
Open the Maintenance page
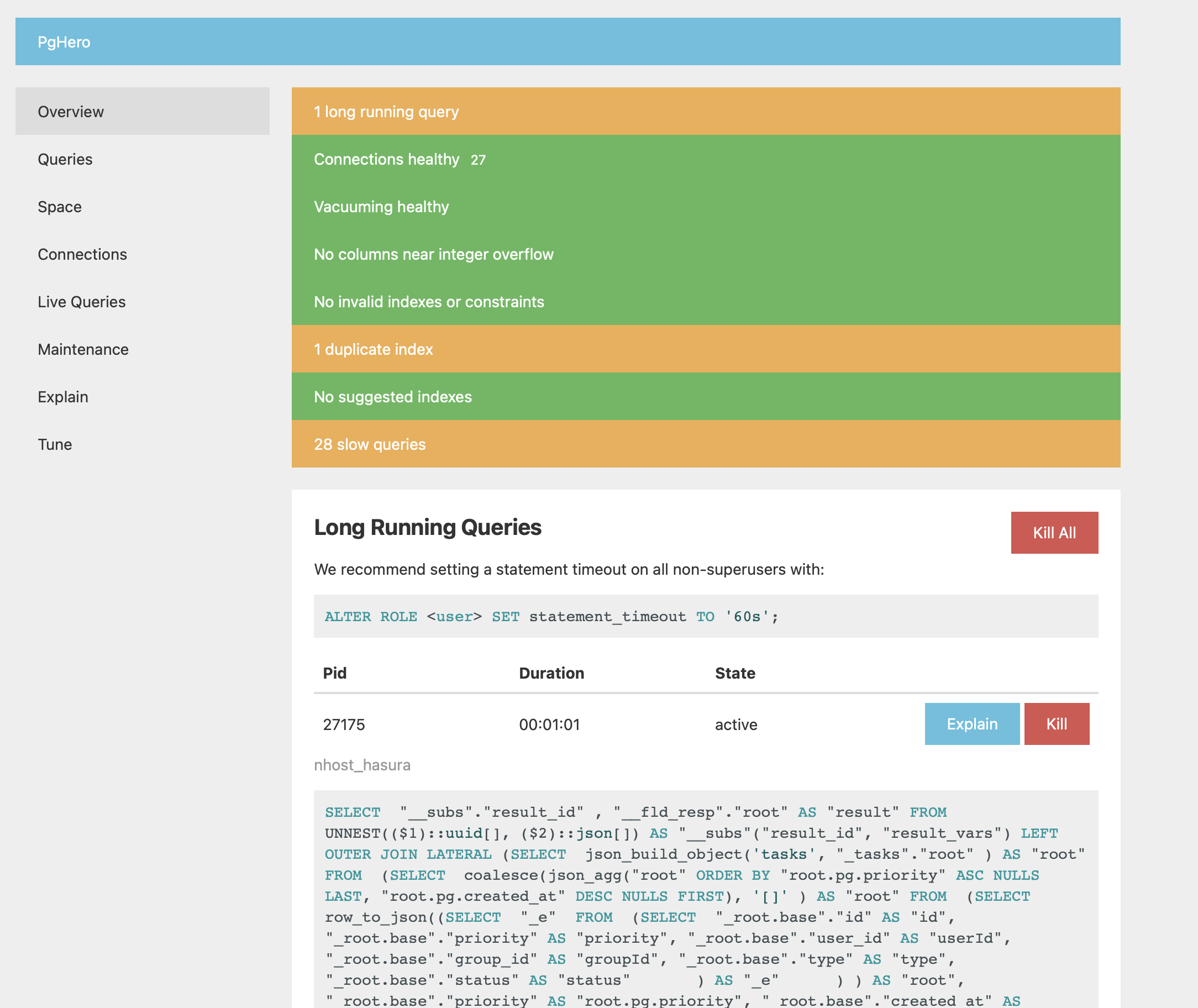click(83, 349)
